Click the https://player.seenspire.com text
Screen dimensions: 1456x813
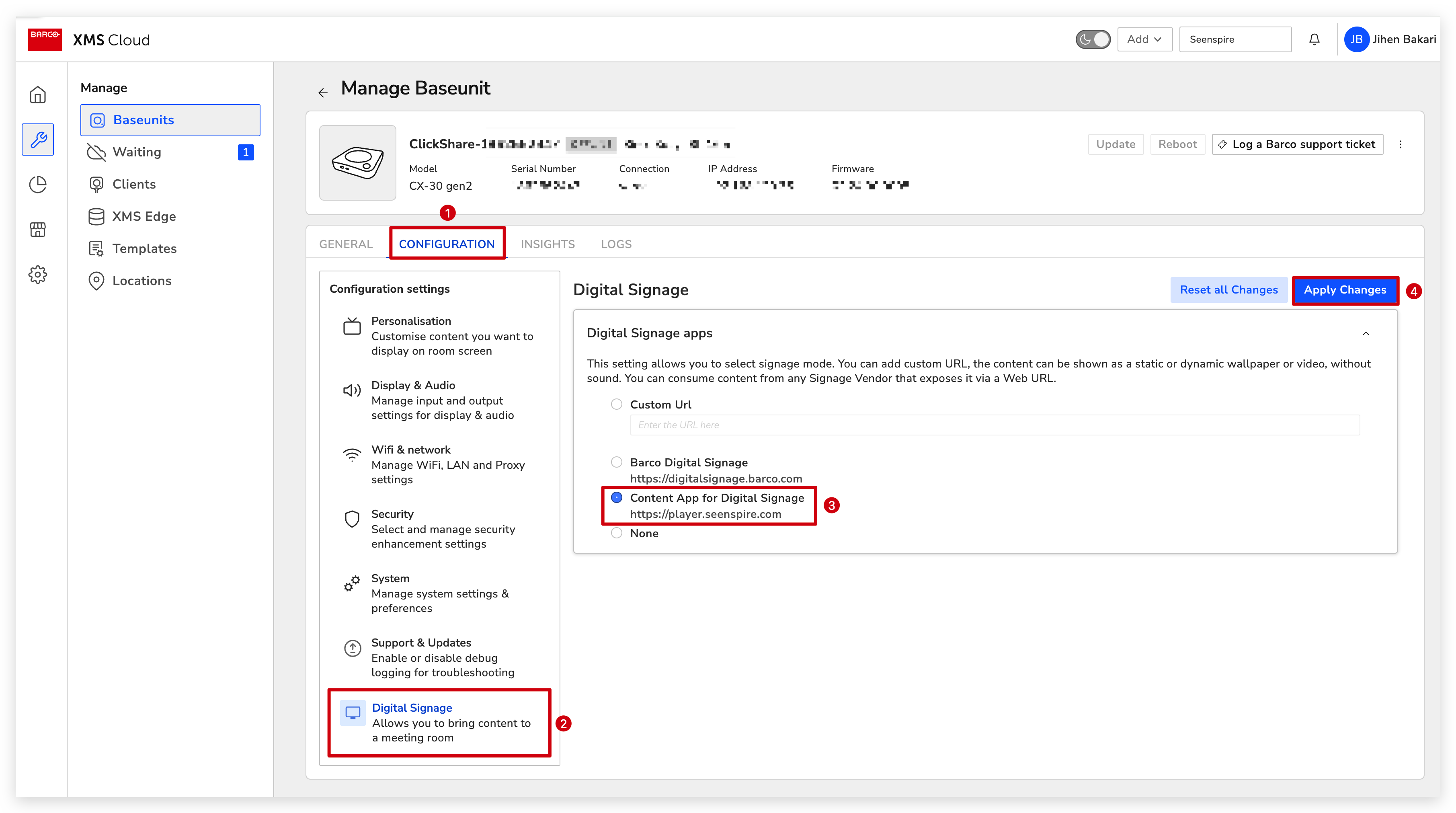(x=706, y=515)
